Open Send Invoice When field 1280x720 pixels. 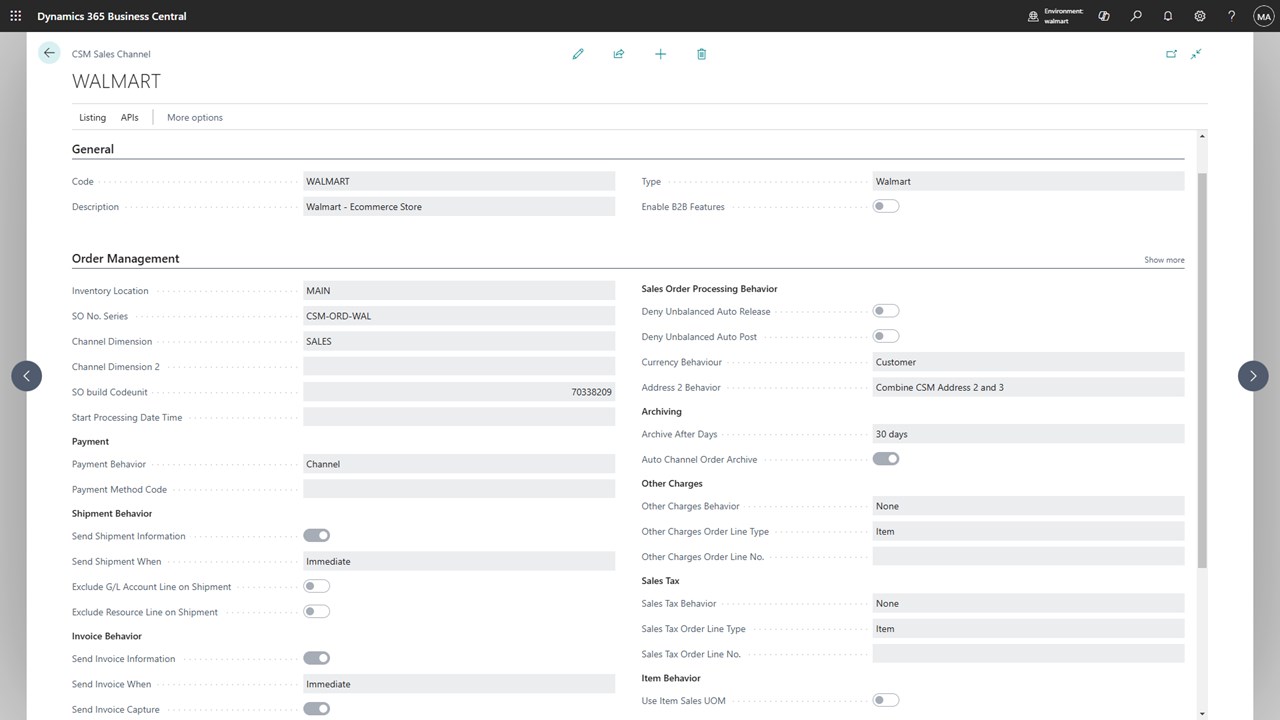click(459, 684)
